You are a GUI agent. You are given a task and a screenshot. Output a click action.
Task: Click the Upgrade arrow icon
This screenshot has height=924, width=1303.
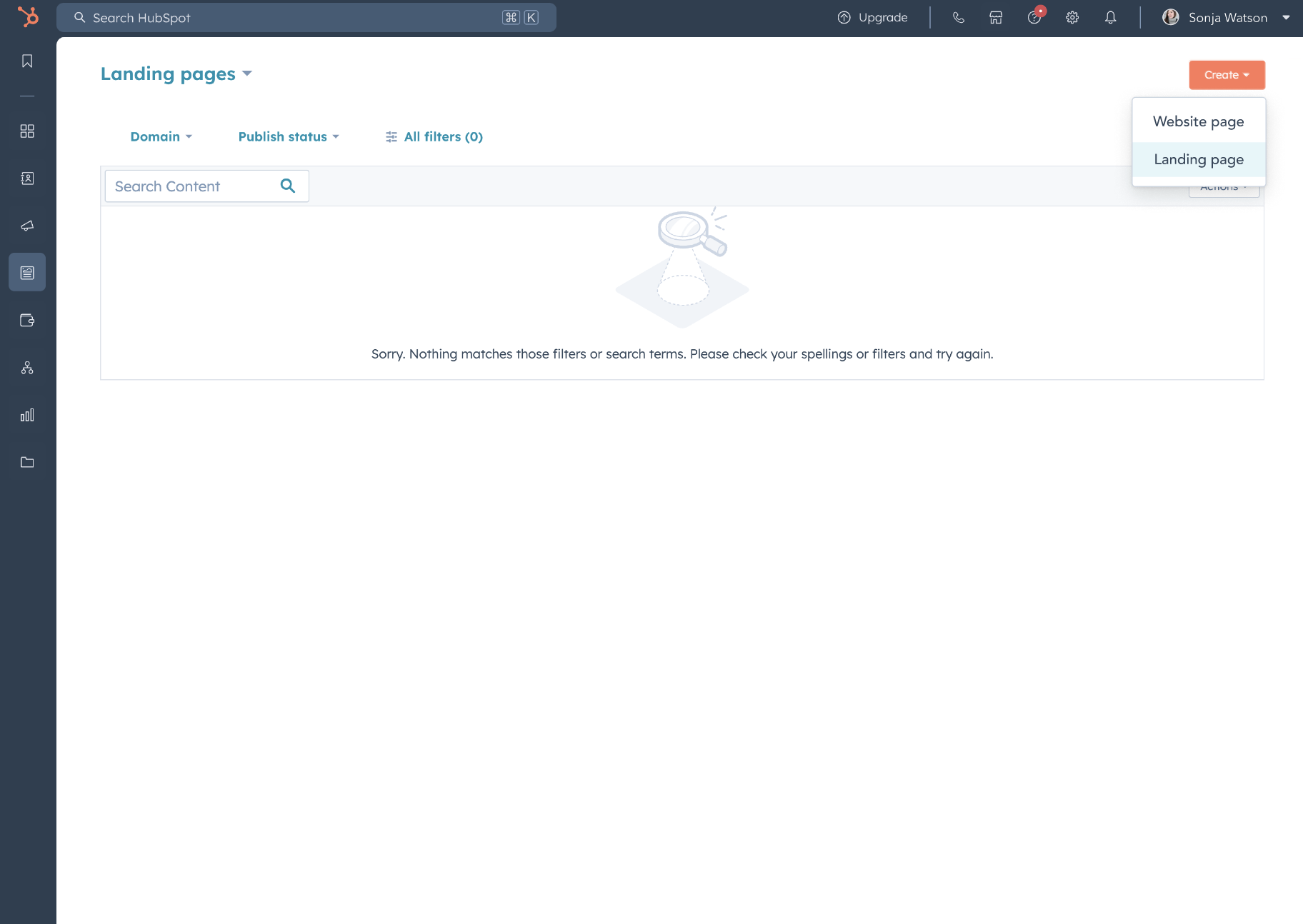[x=844, y=18]
